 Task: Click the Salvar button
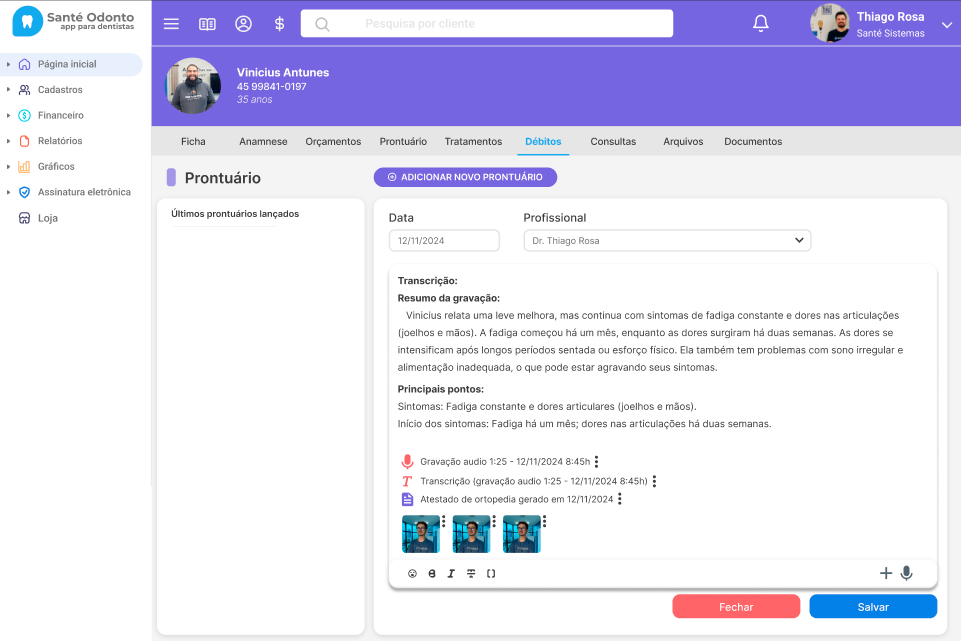click(x=873, y=607)
